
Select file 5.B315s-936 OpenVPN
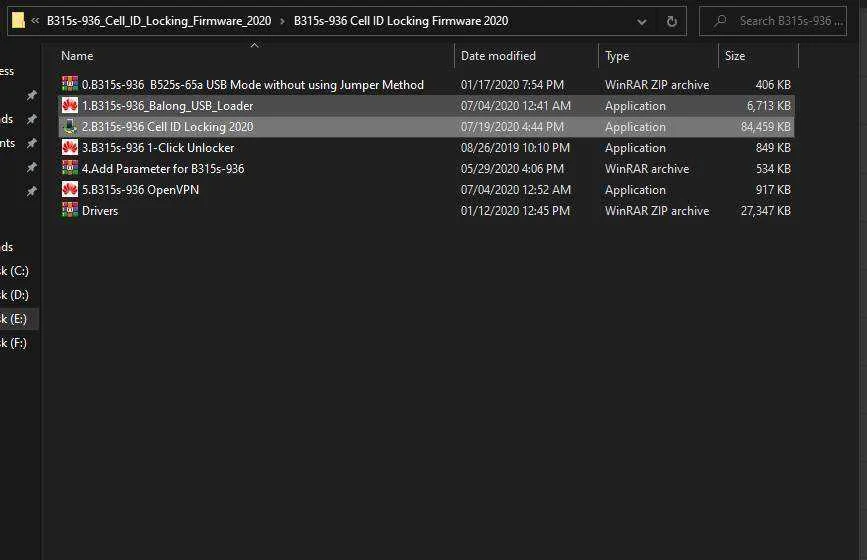pyautogui.click(x=140, y=190)
